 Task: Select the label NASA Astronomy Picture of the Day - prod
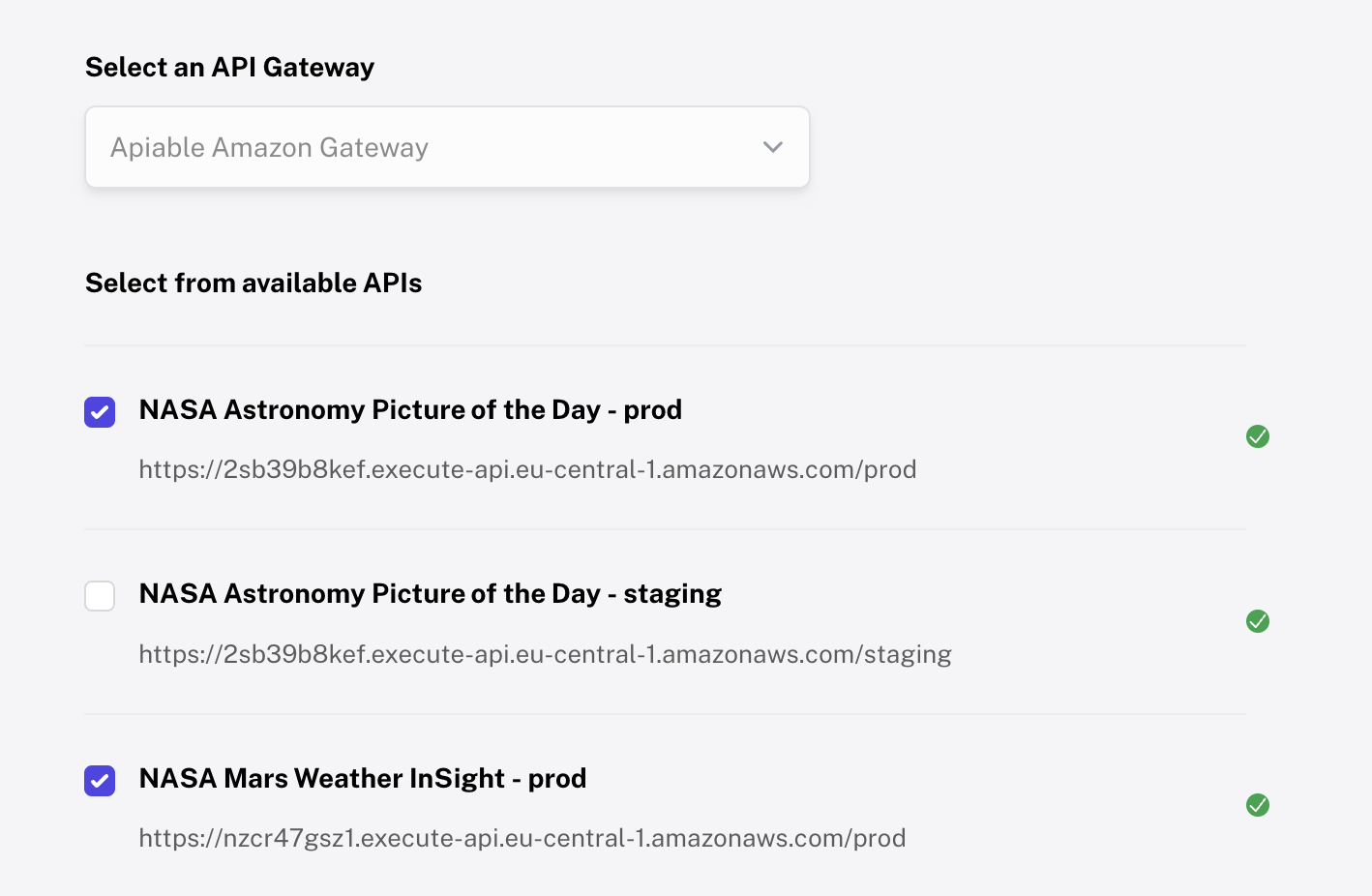411,409
